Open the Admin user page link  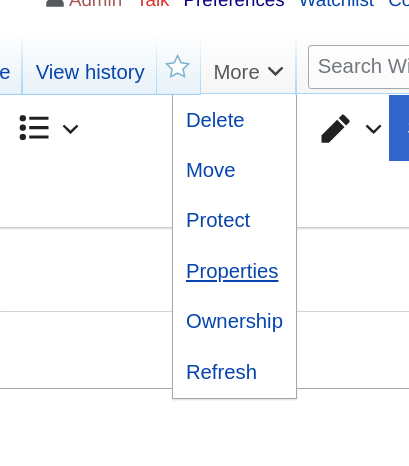click(x=95, y=3)
